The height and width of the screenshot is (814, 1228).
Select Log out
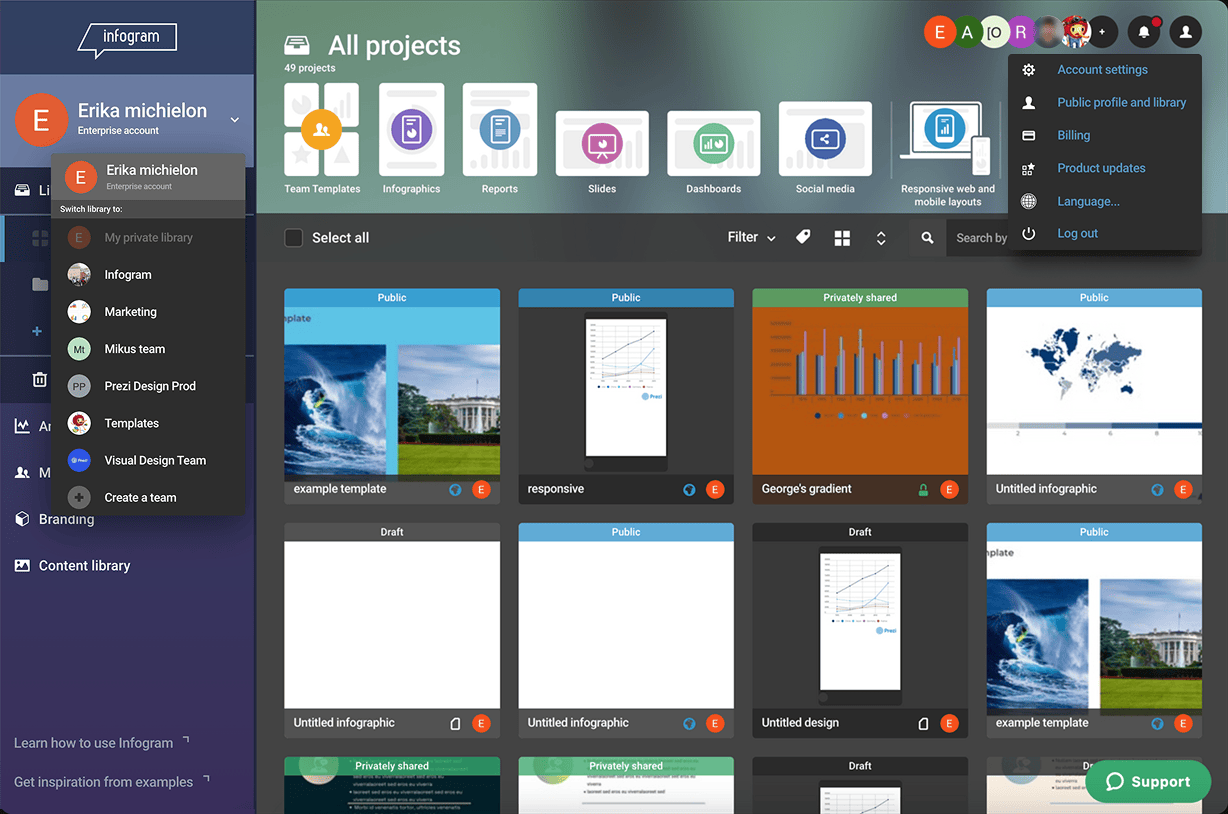(1077, 233)
